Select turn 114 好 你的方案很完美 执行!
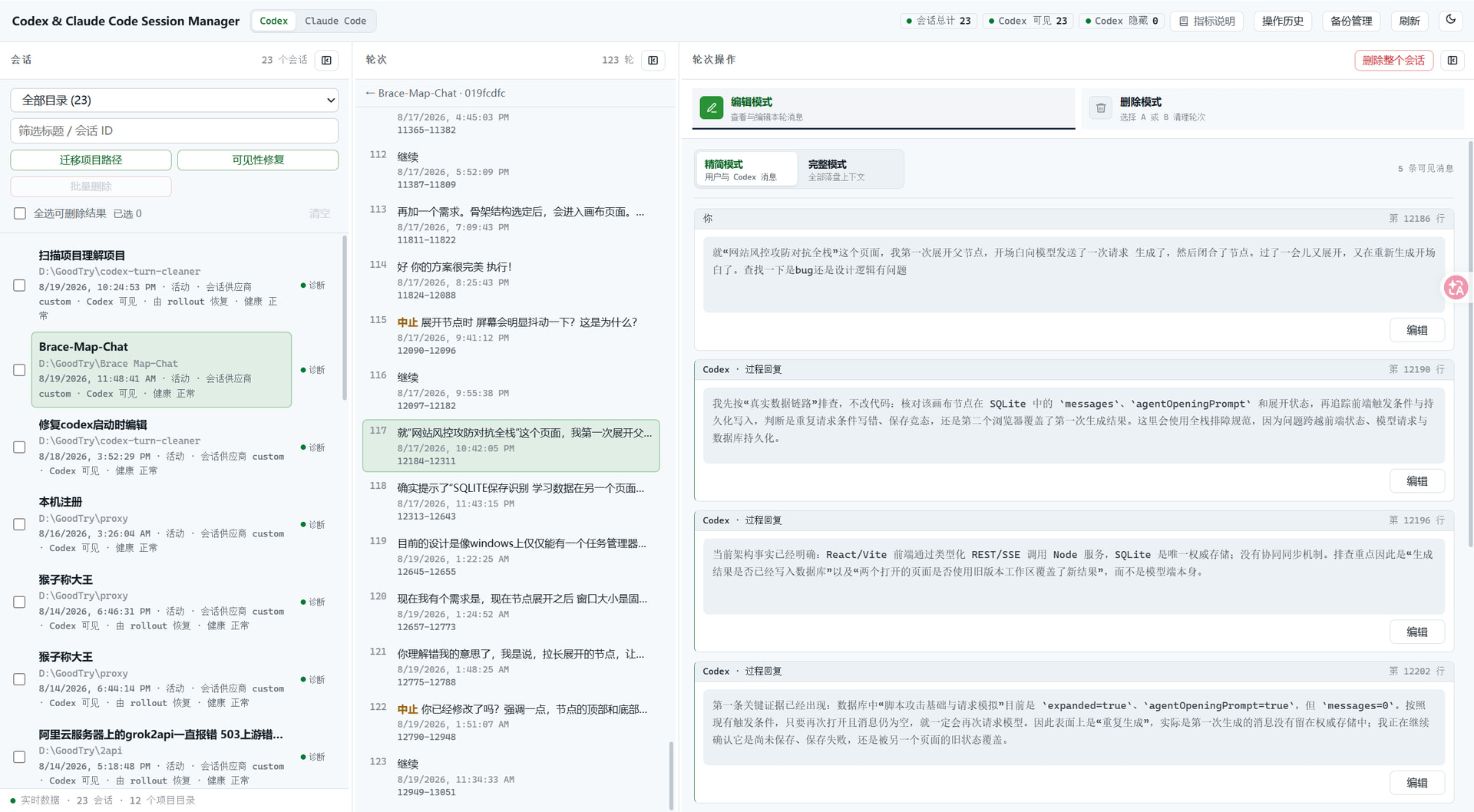 pyautogui.click(x=511, y=280)
